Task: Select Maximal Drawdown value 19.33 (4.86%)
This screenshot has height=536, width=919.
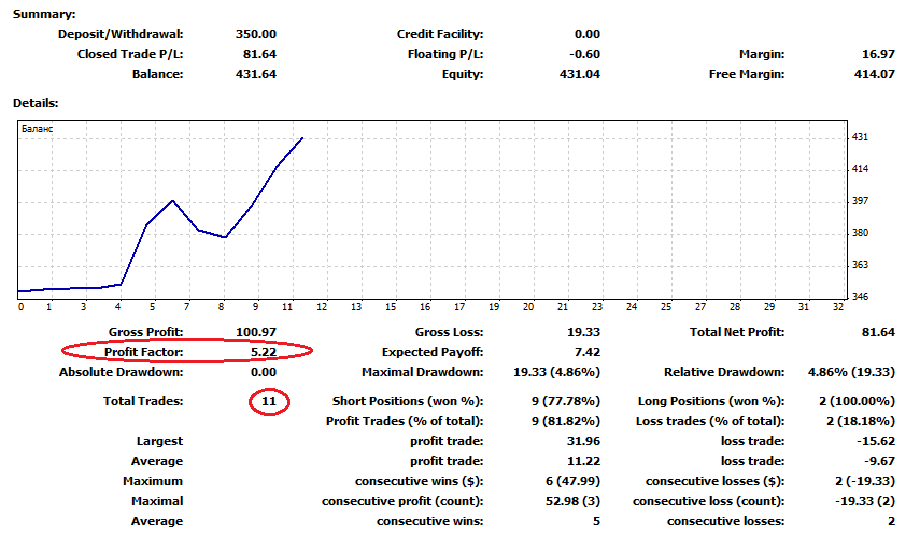Action: (x=556, y=372)
